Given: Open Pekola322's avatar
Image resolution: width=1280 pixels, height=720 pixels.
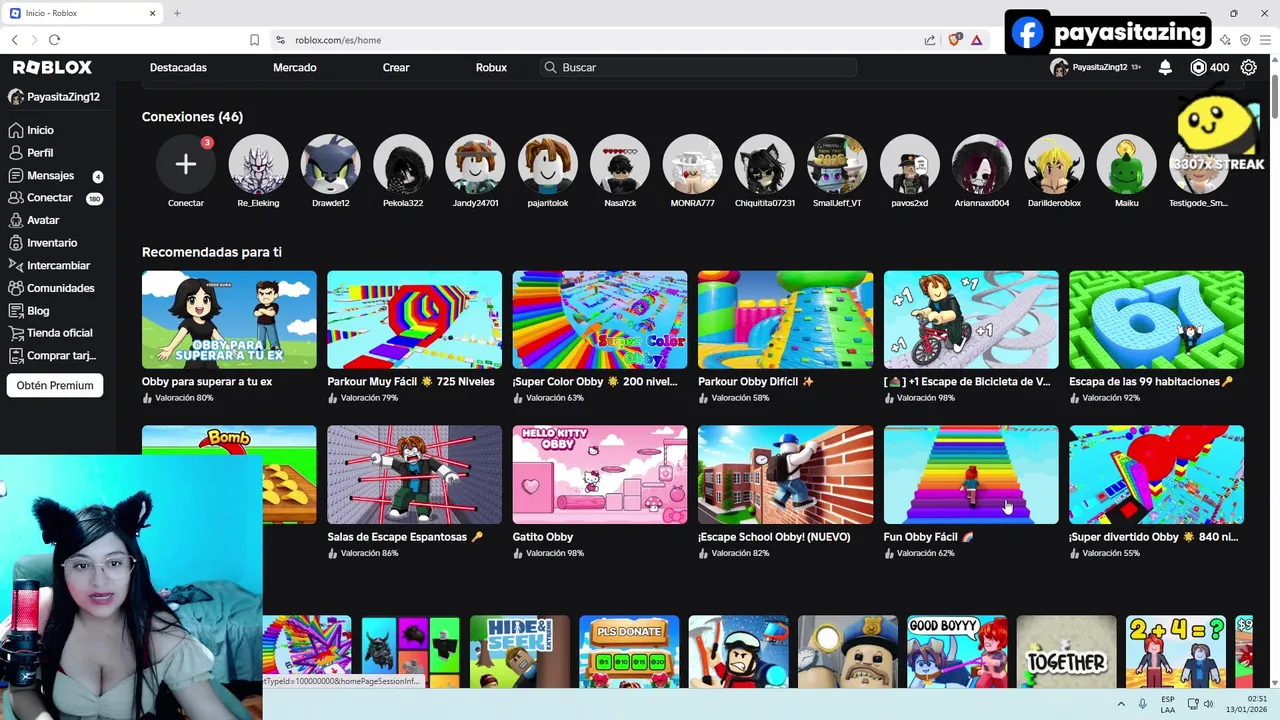Looking at the screenshot, I should 403,164.
